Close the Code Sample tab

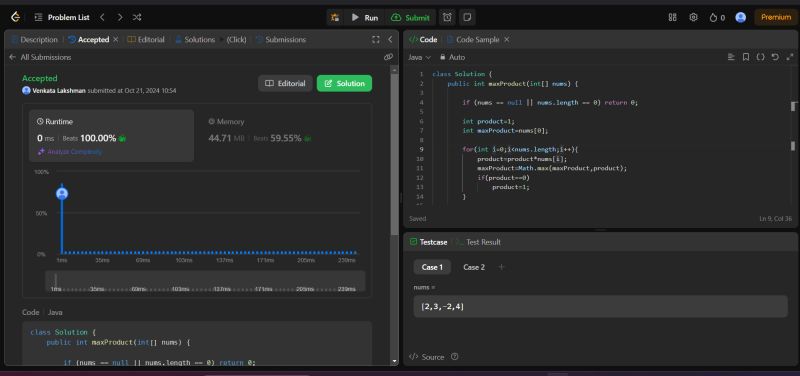[x=506, y=40]
